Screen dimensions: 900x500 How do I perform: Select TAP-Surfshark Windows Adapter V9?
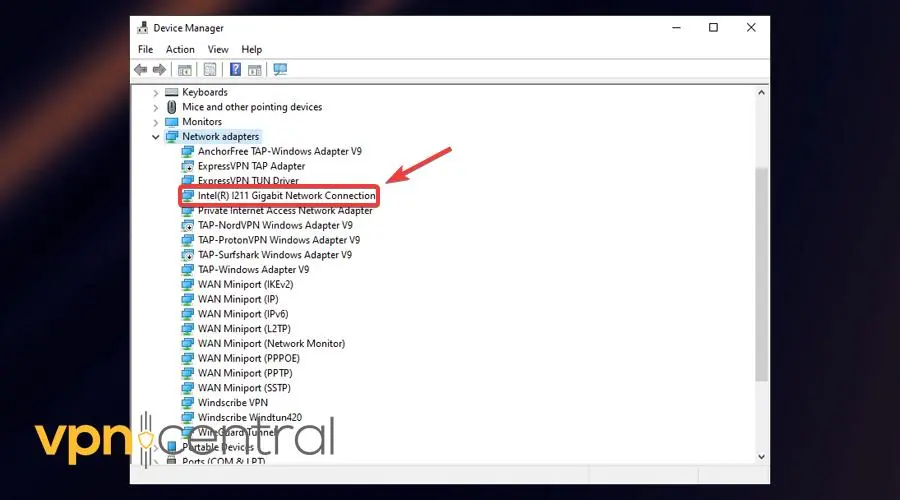275,255
